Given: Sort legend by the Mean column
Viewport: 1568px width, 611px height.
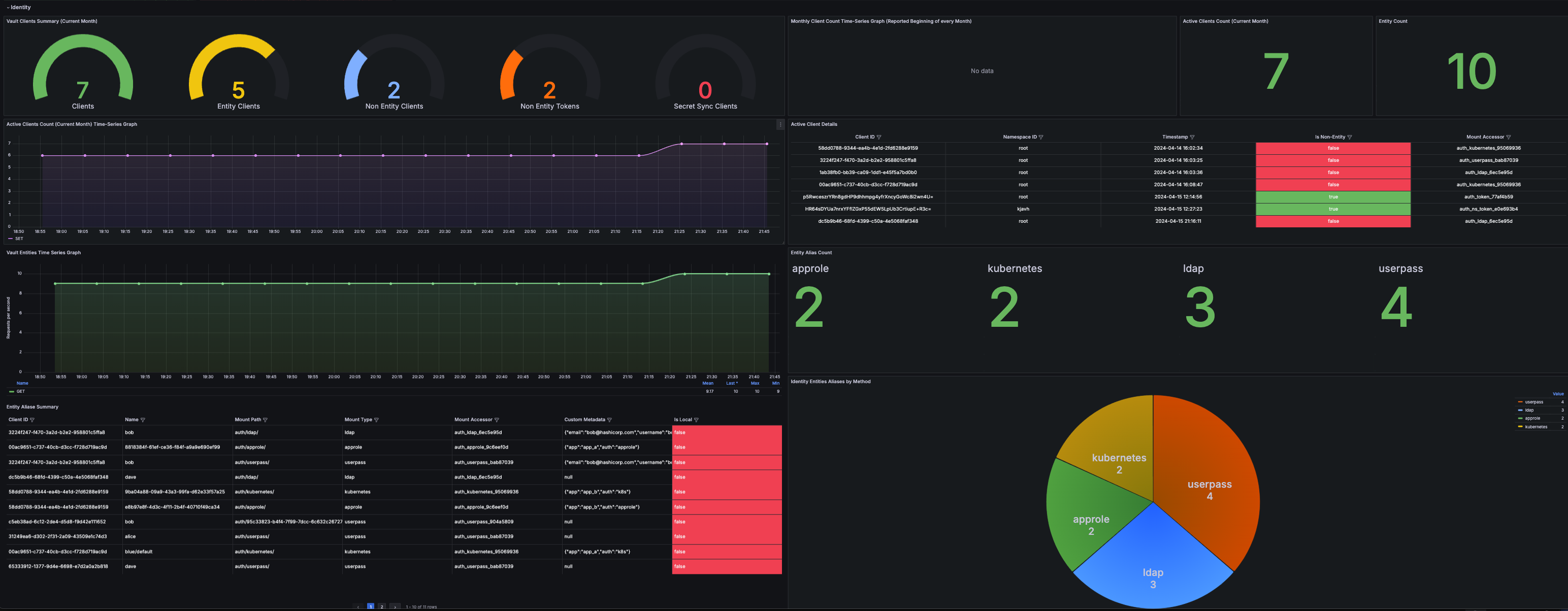Looking at the screenshot, I should [x=707, y=383].
